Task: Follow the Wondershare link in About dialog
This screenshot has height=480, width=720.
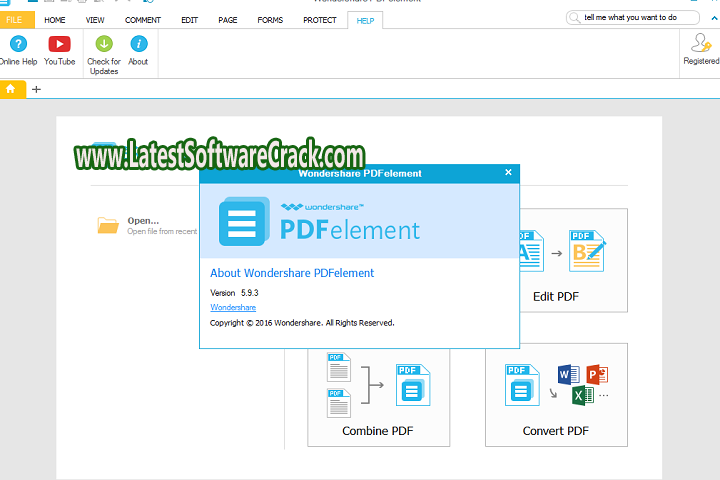Action: (x=233, y=308)
